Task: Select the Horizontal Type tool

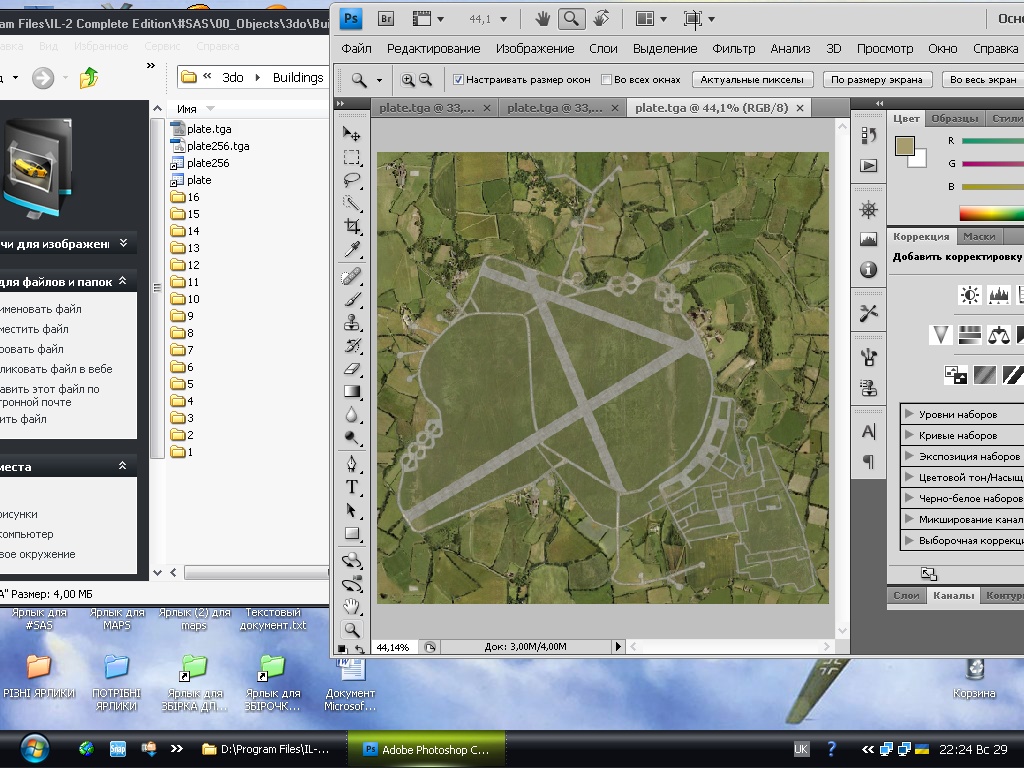Action: pos(352,487)
